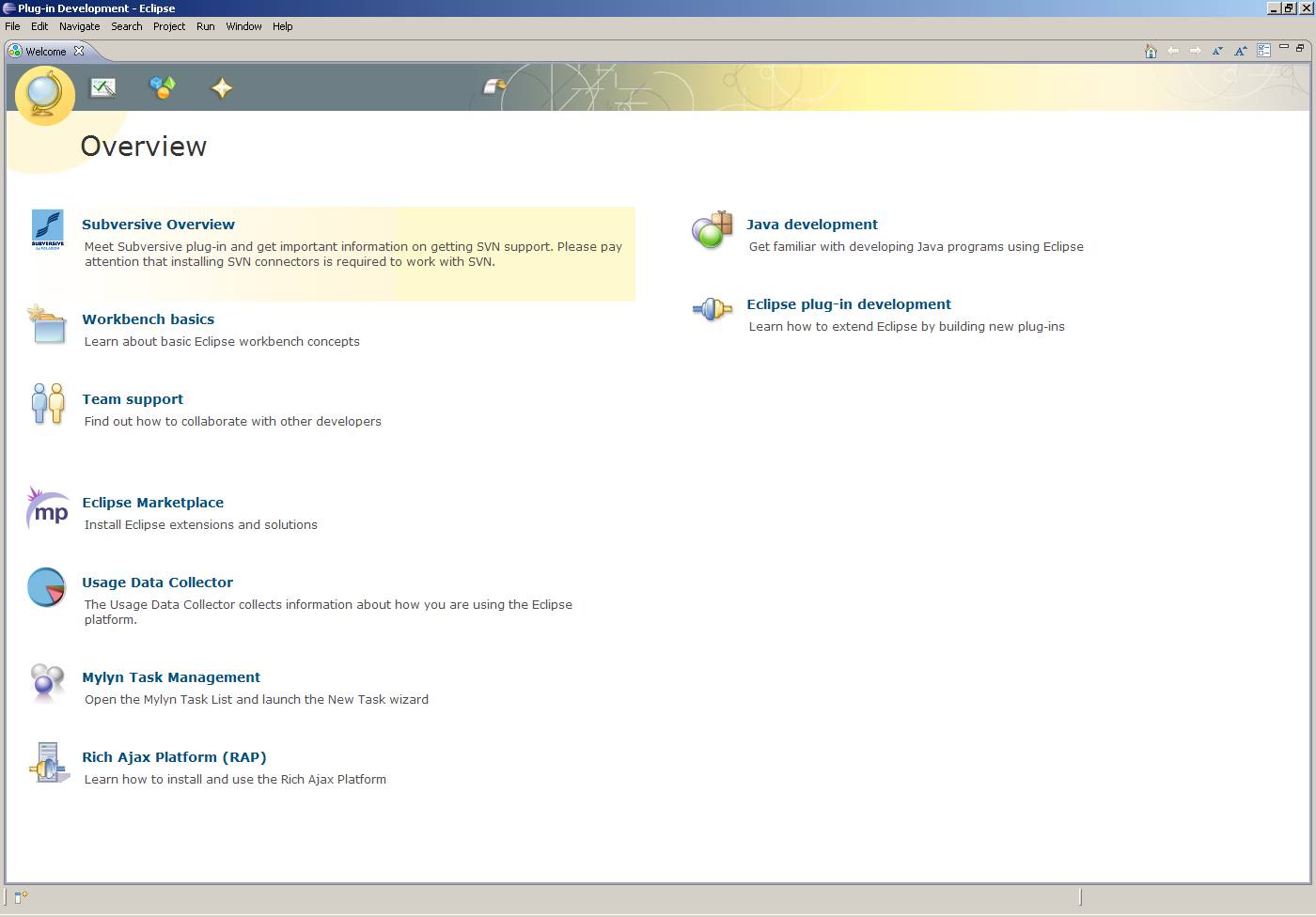Open the Window menu
1316x917 pixels.
click(x=243, y=26)
